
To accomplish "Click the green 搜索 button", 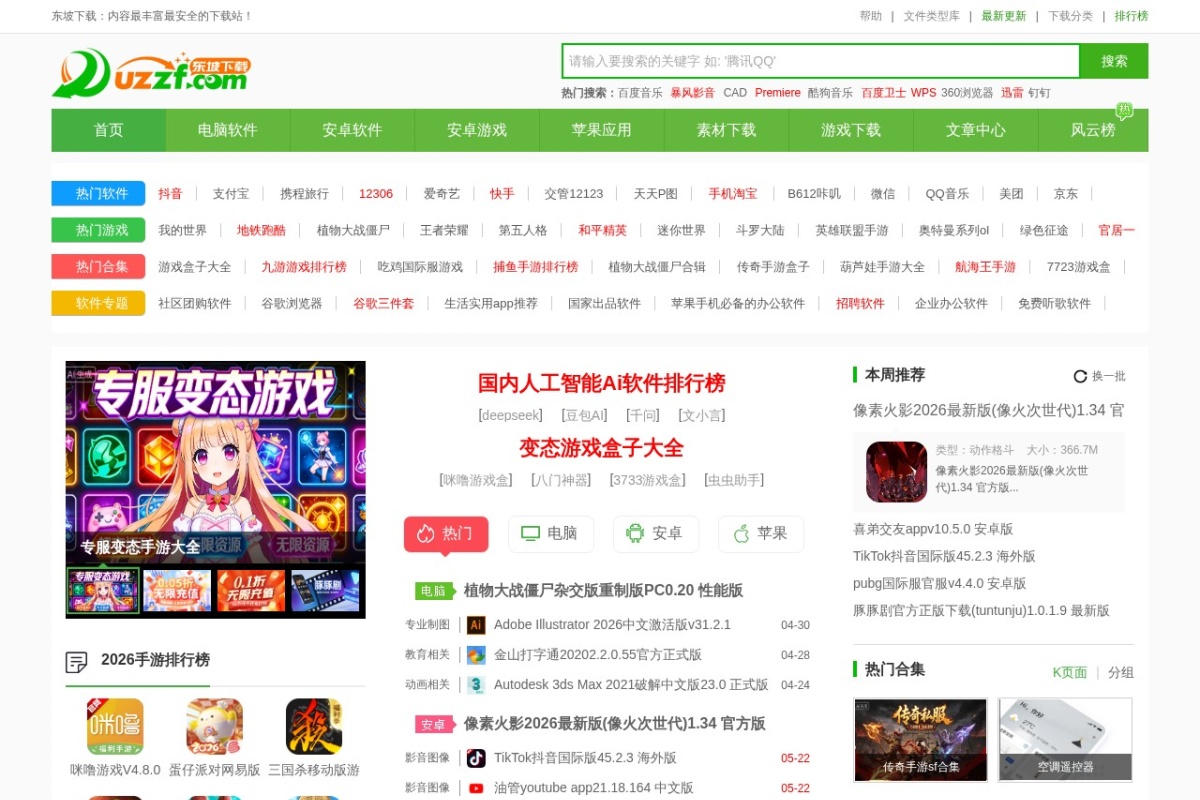I will click(x=1114, y=61).
